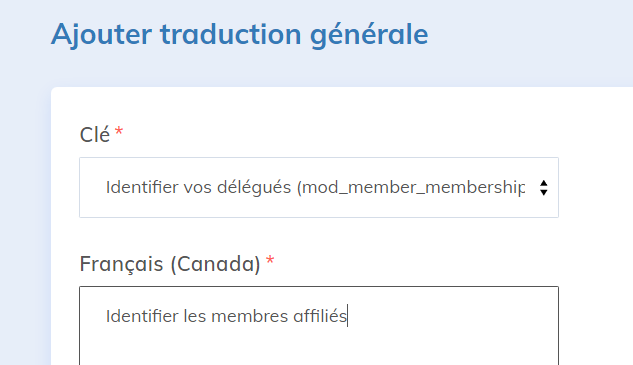Click blank area of white form card
Screen dimensions: 633x365
593,242
